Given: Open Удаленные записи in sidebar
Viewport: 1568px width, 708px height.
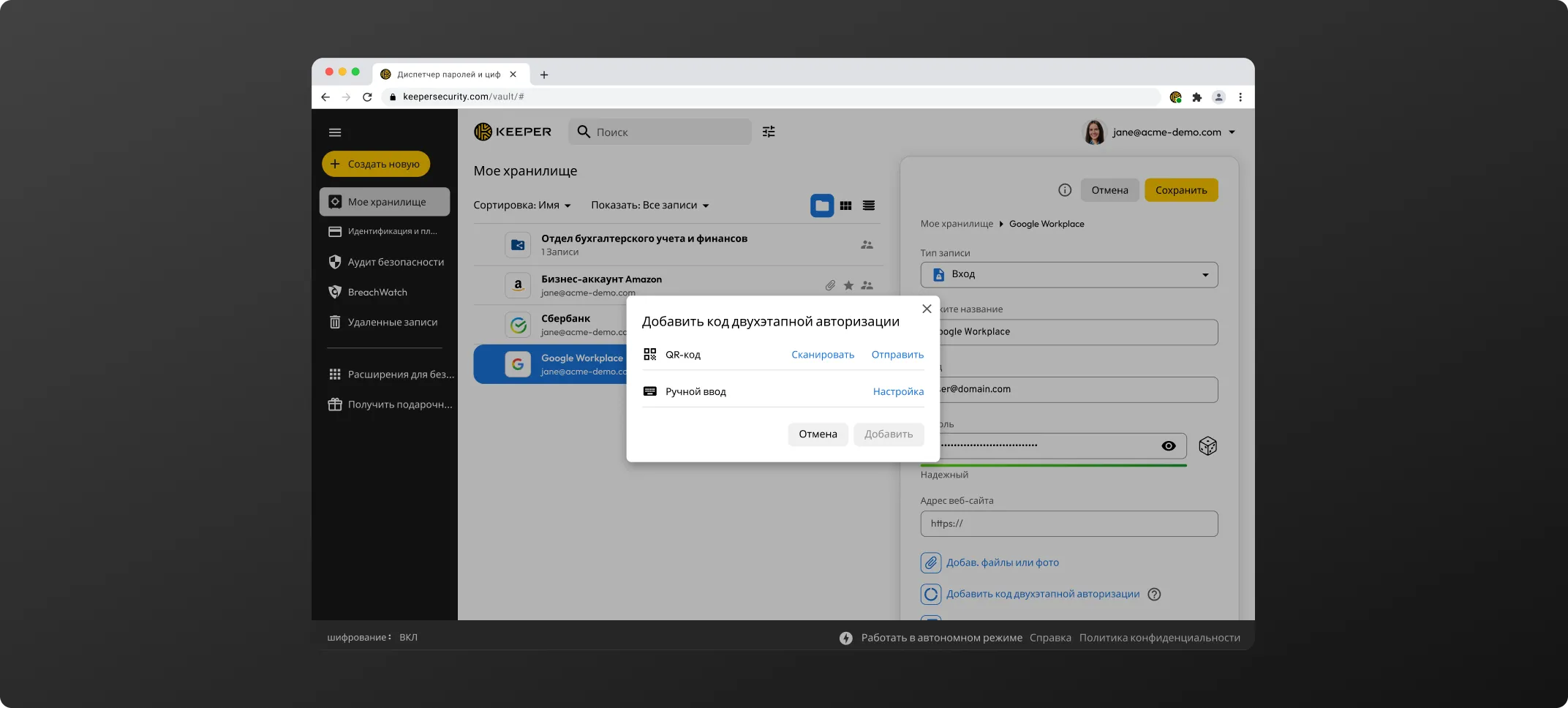Looking at the screenshot, I should point(385,322).
